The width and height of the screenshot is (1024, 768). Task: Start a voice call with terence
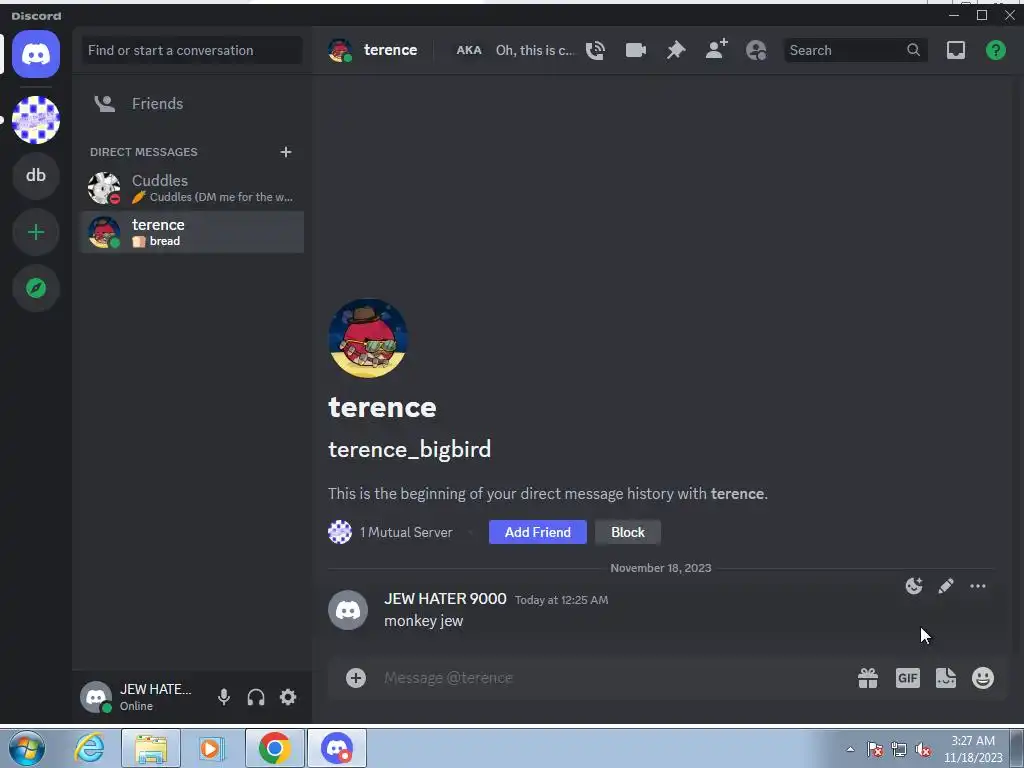point(595,50)
